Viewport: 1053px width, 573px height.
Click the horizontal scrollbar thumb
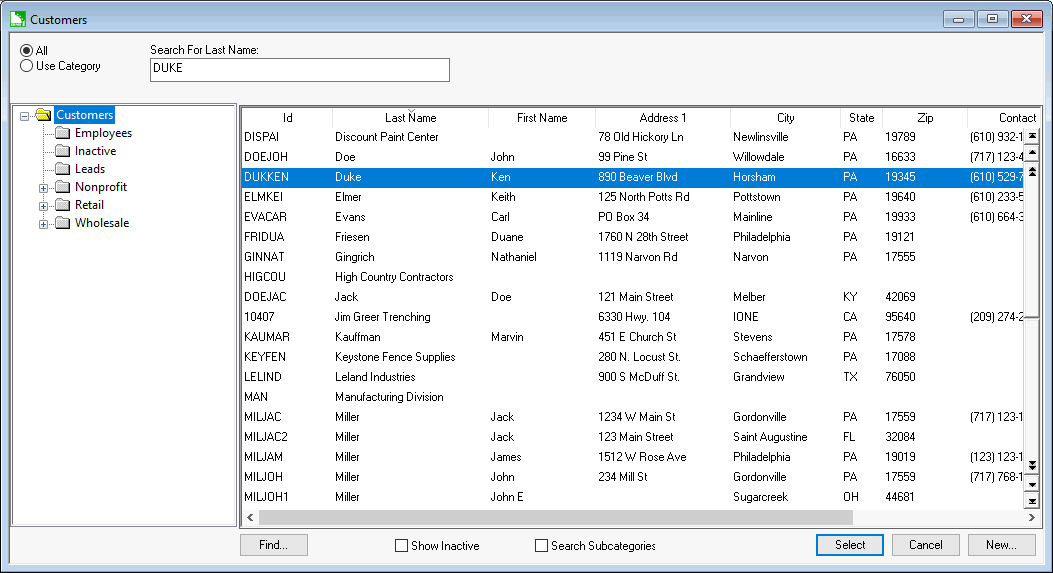click(x=555, y=518)
